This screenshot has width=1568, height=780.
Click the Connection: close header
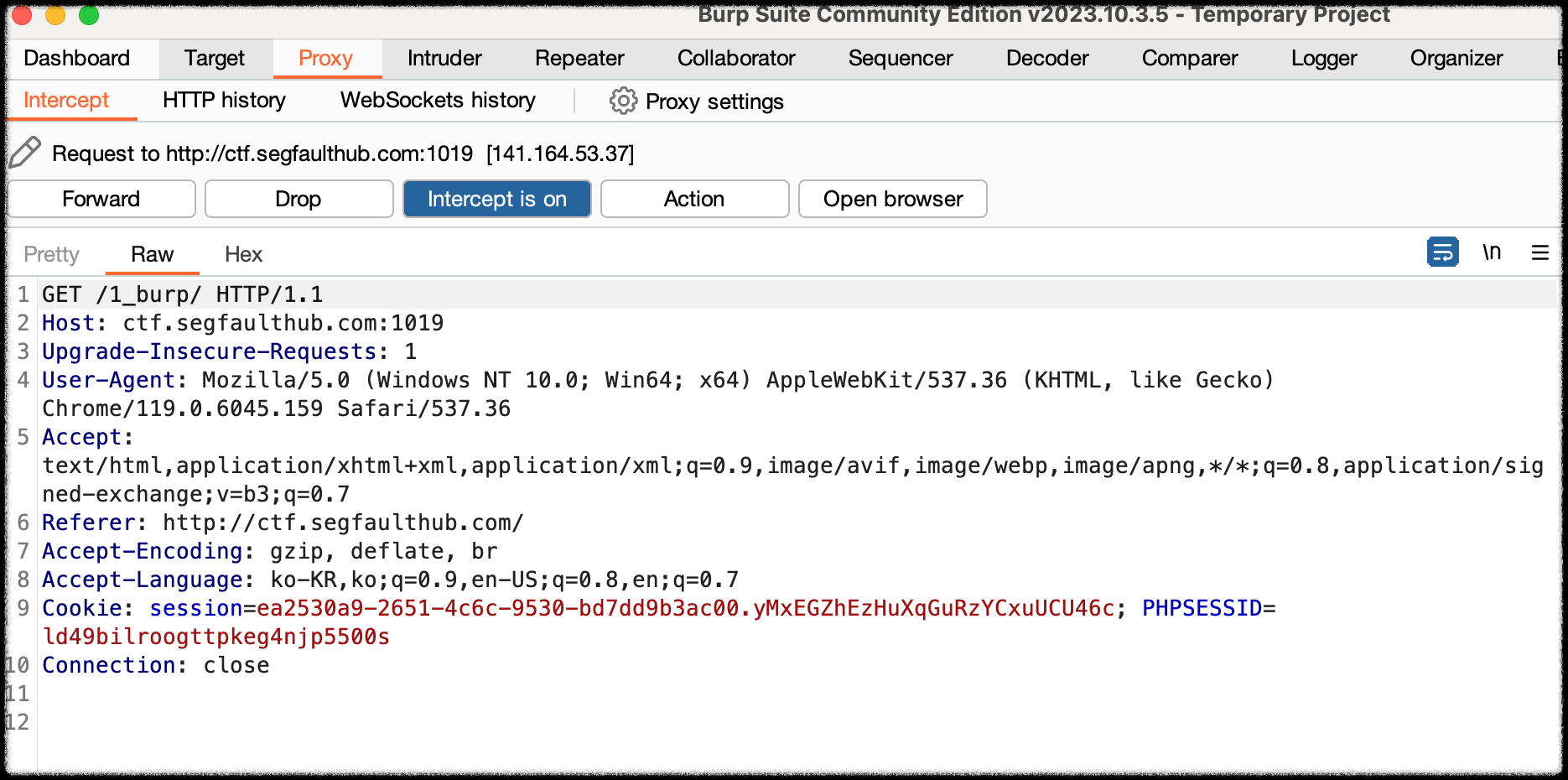tap(156, 665)
